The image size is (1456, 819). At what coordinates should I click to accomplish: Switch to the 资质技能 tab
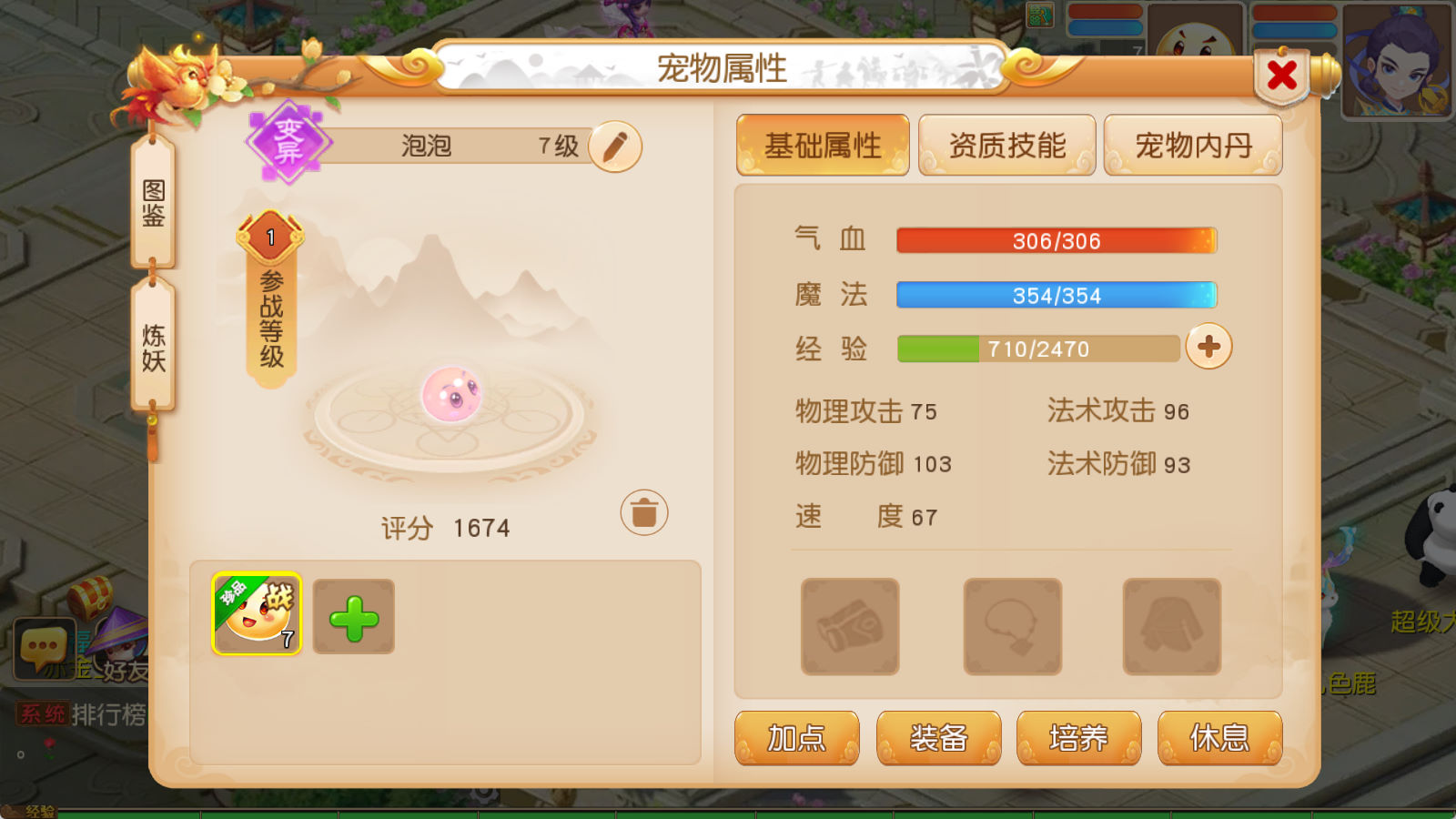tap(1007, 146)
